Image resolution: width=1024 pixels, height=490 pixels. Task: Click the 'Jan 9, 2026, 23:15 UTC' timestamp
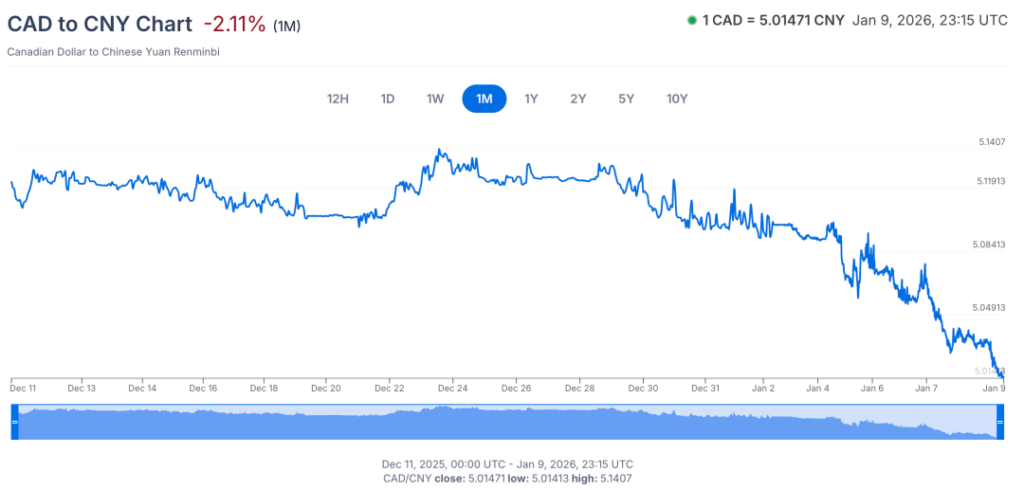(x=930, y=20)
